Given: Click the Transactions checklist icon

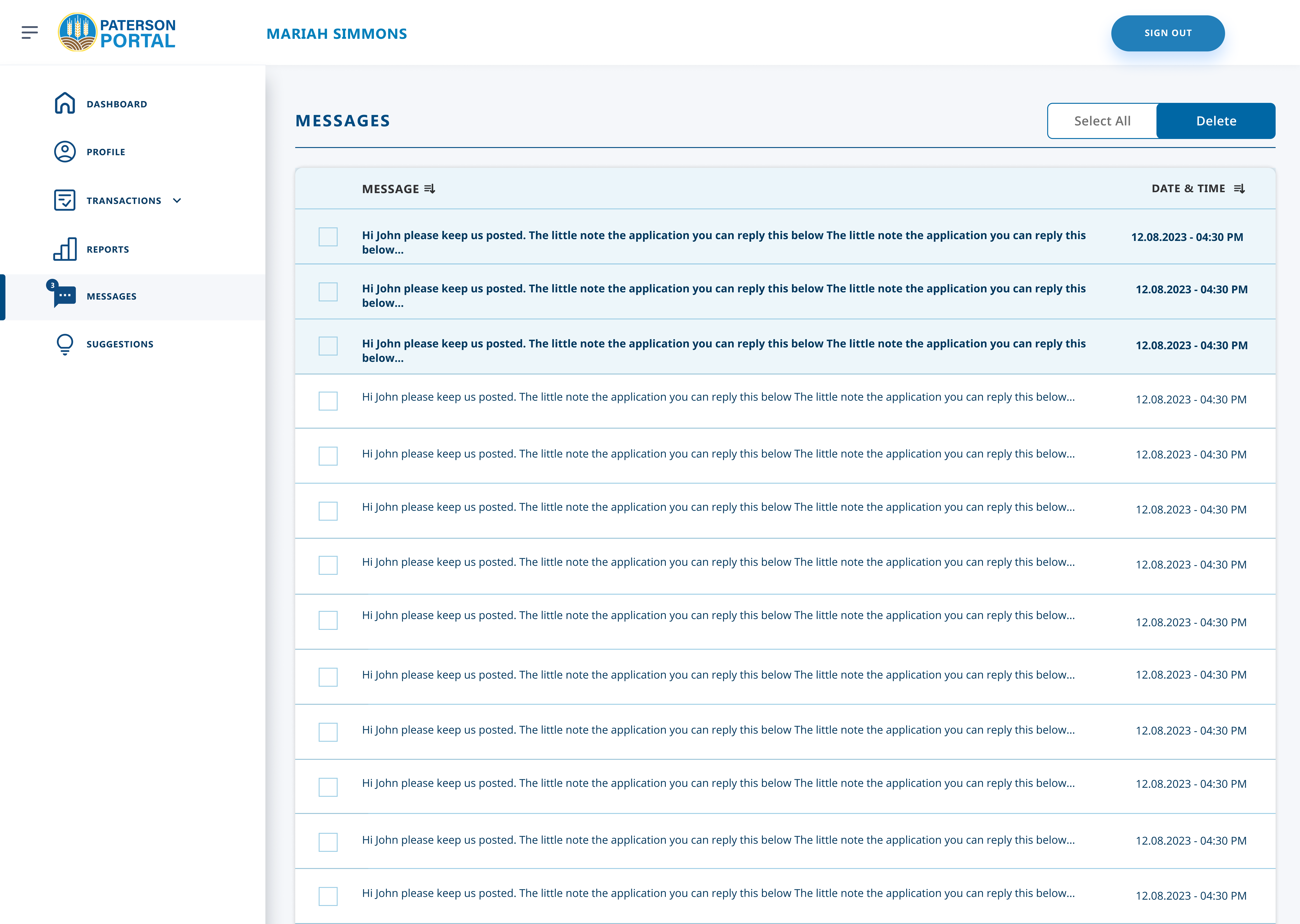Looking at the screenshot, I should coord(65,200).
